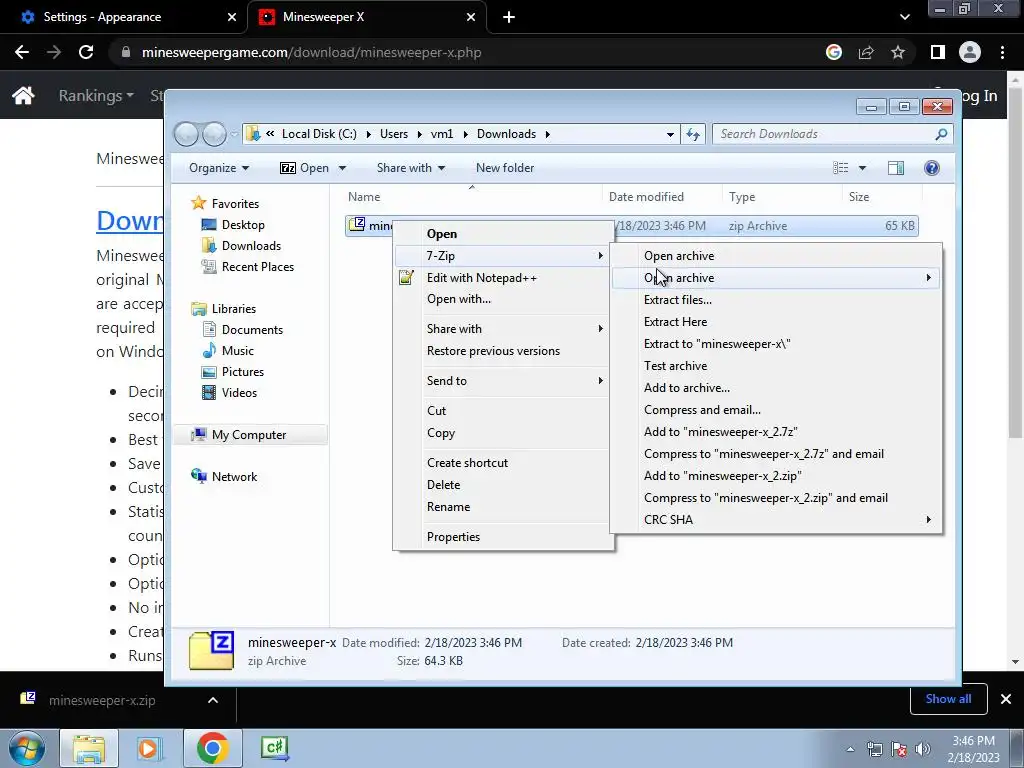Click the Explorer search magnifier icon

tap(941, 134)
